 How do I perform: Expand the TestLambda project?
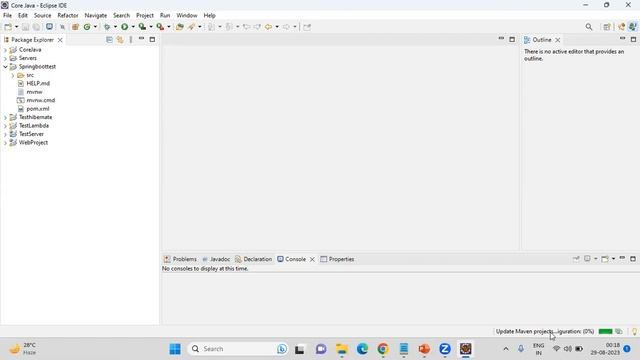[x=5, y=126]
